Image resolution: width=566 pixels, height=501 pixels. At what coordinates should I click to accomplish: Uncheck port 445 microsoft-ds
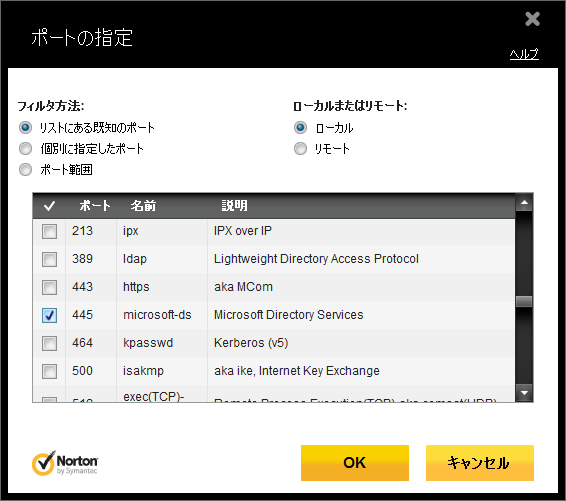pos(49,315)
